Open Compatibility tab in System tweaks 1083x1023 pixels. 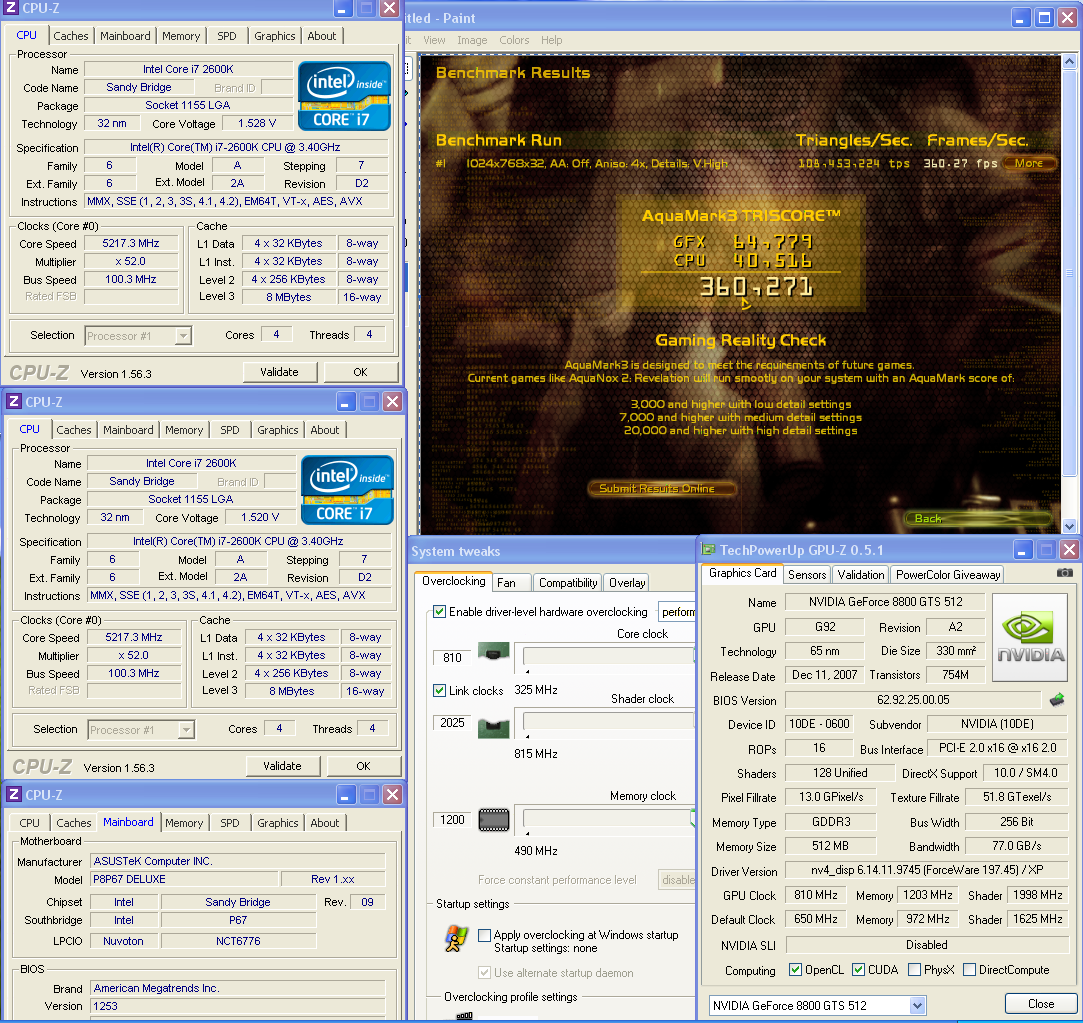(568, 582)
